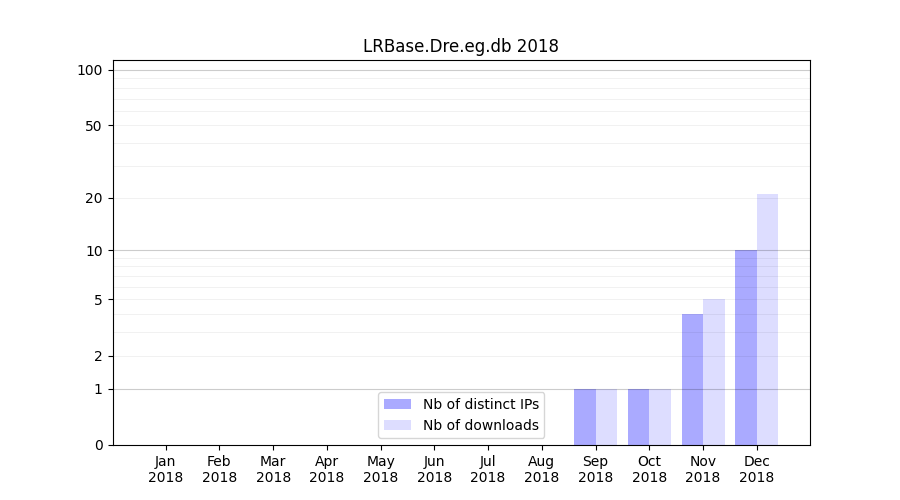Click the 0 y-axis tick label

(x=98, y=445)
